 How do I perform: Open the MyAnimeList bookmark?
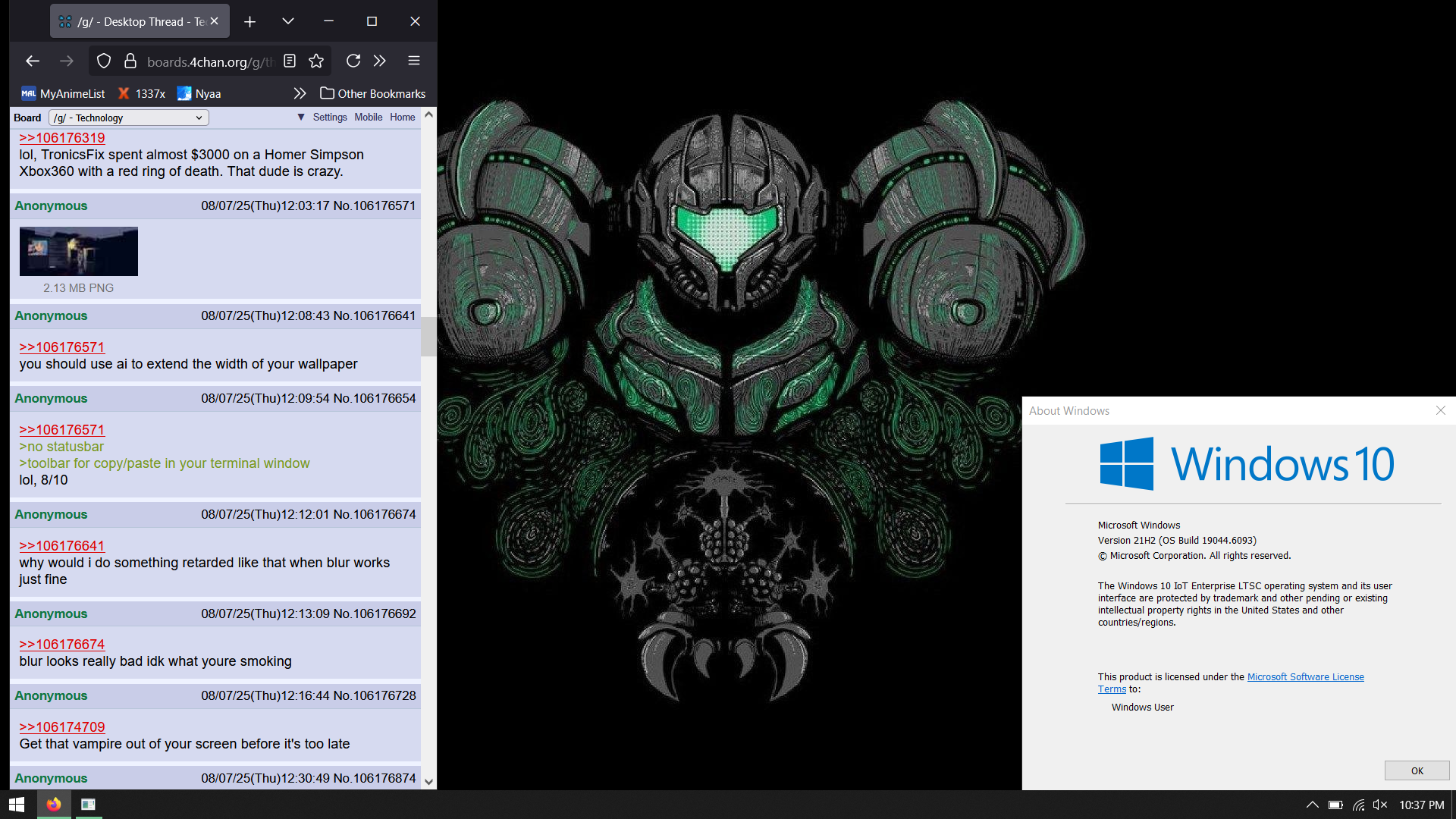click(x=63, y=93)
